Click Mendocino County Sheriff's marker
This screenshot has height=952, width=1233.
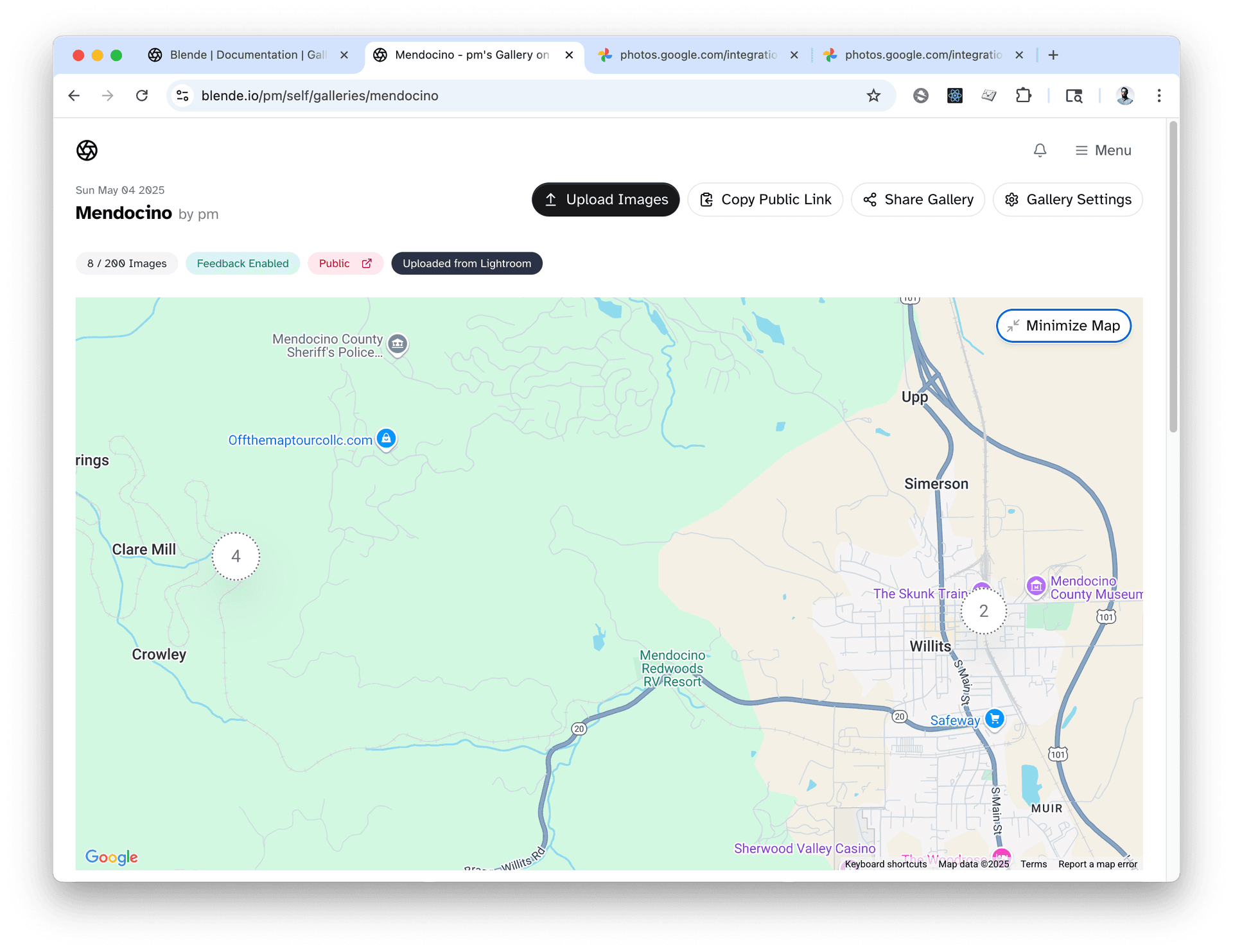point(398,344)
